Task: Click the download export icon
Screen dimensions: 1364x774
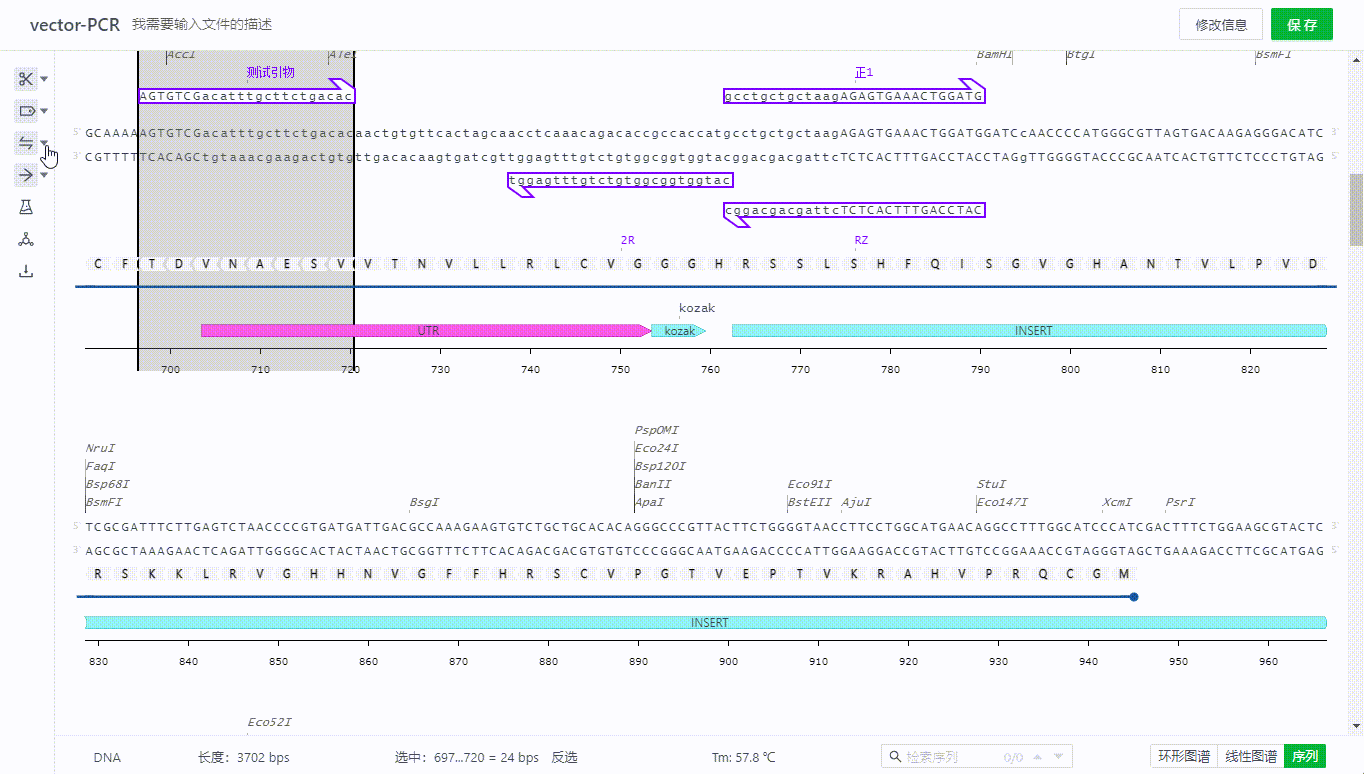Action: 26,271
